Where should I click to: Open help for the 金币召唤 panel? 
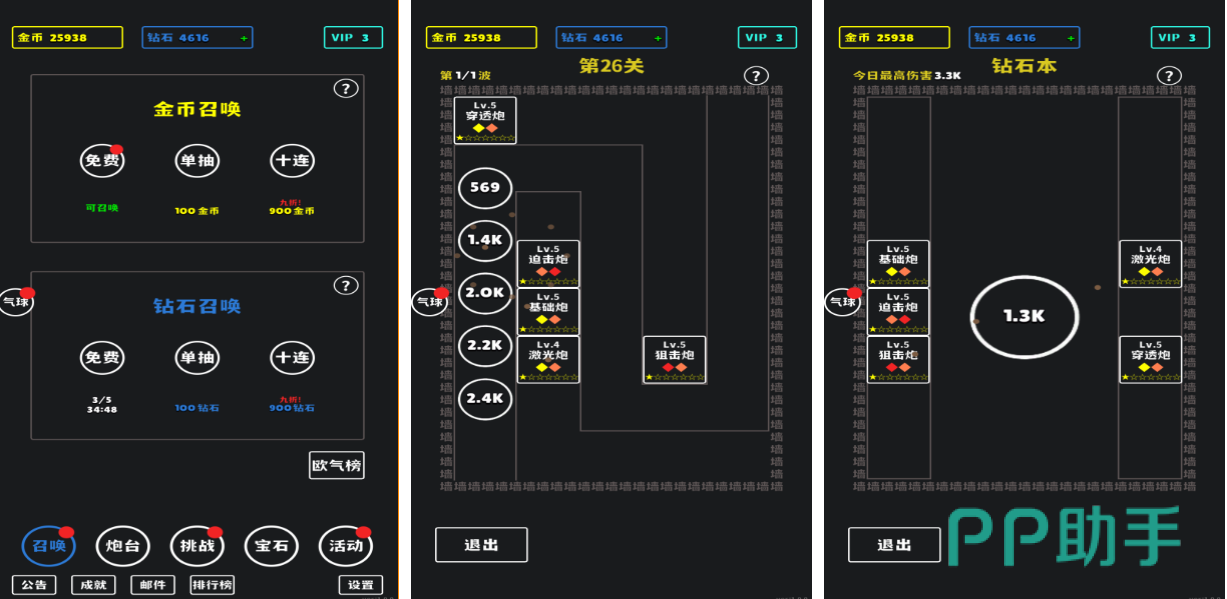[x=346, y=89]
